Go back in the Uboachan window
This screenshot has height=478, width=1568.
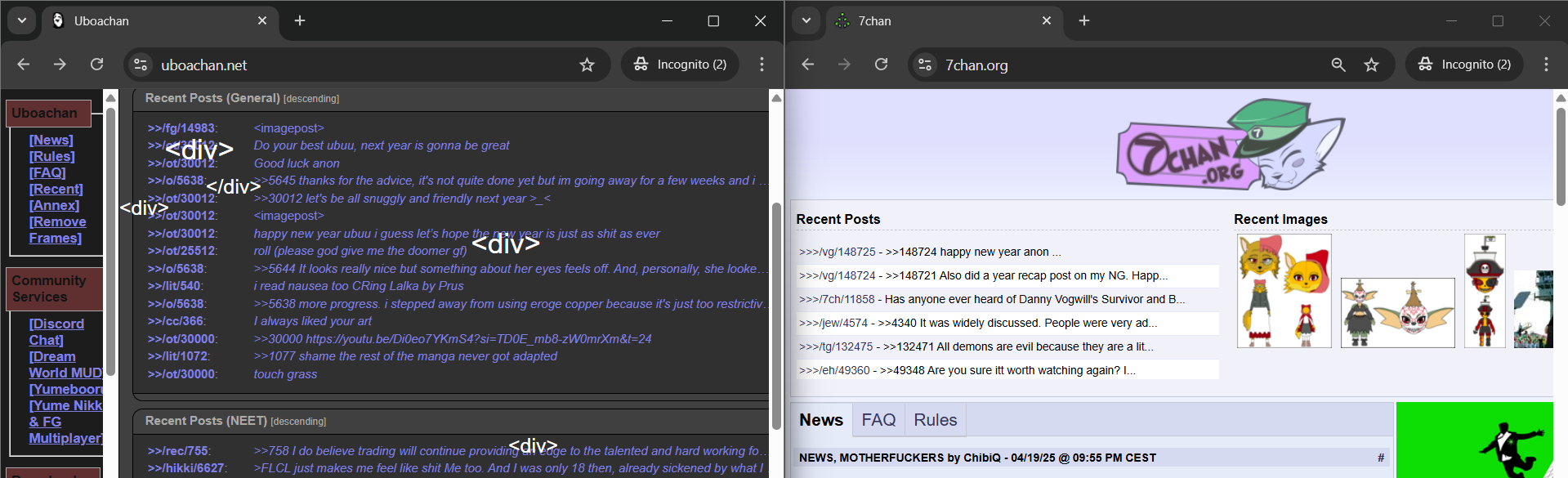[24, 65]
